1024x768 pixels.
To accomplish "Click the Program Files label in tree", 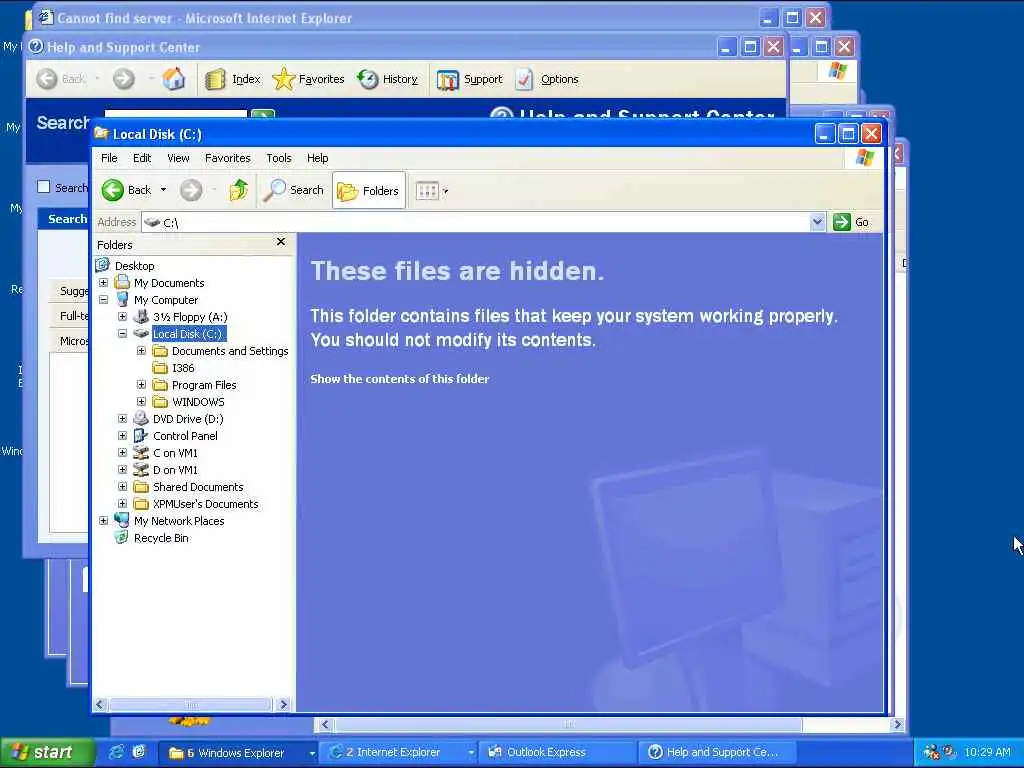I will 204,385.
